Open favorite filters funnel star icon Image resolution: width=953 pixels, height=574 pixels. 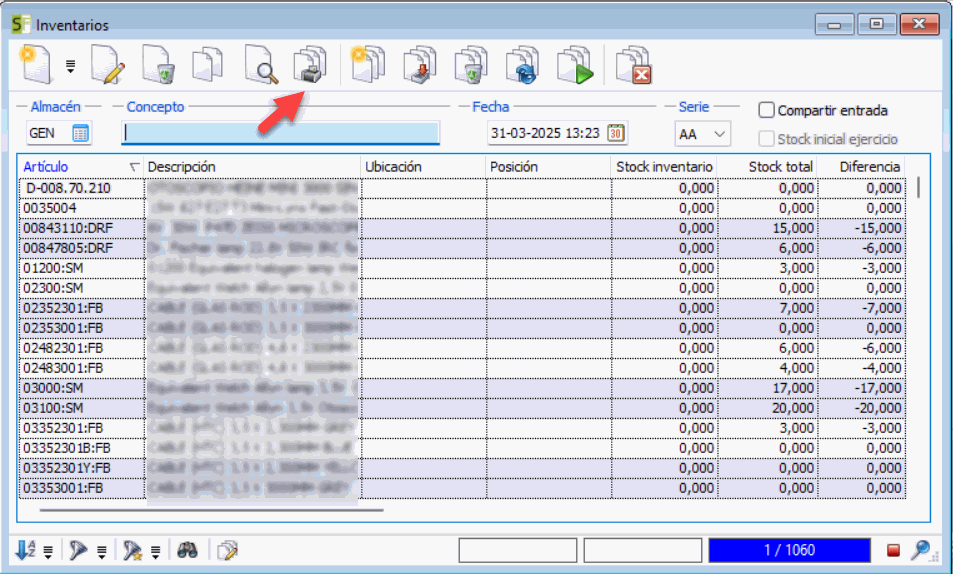coord(132,550)
